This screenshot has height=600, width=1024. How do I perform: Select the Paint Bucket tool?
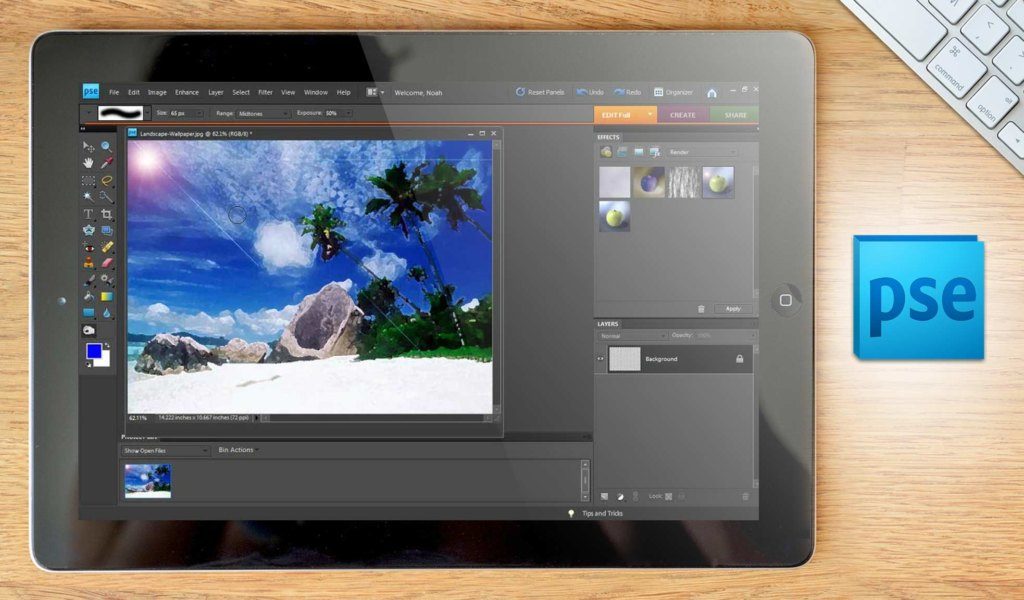88,296
